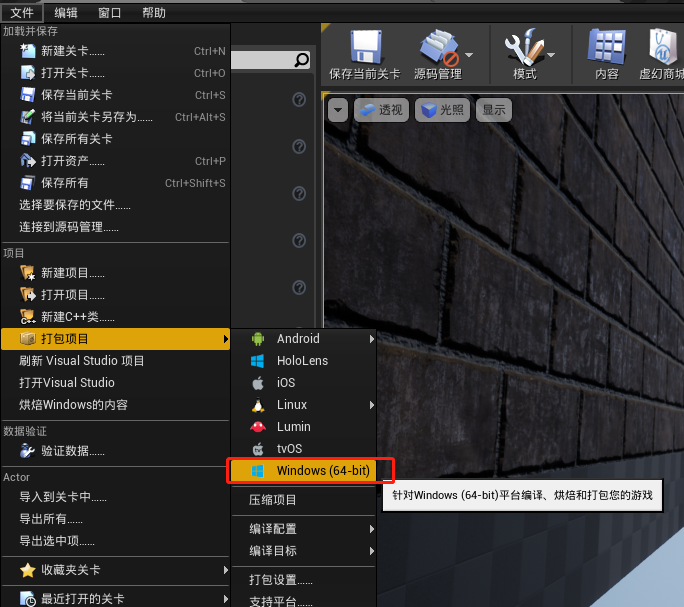Expand the 编译目标 submenu arrow
This screenshot has width=684, height=607.
pyautogui.click(x=372, y=551)
